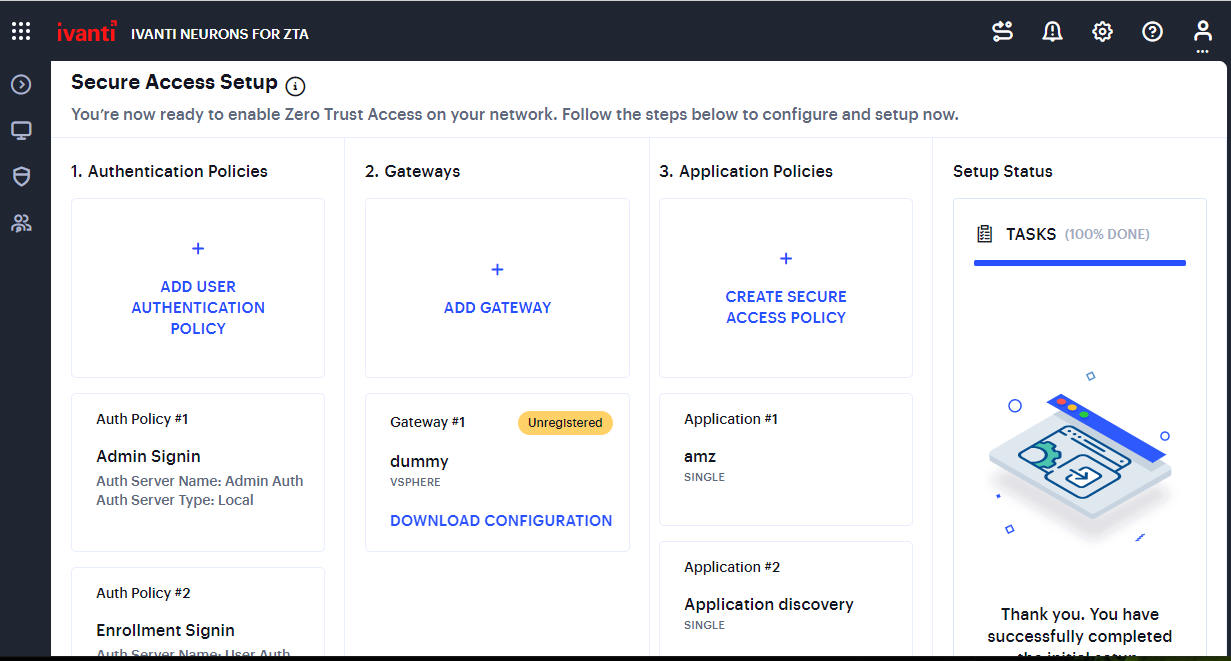The width and height of the screenshot is (1231, 661).
Task: Open the app launcher grid menu
Action: pos(21,31)
